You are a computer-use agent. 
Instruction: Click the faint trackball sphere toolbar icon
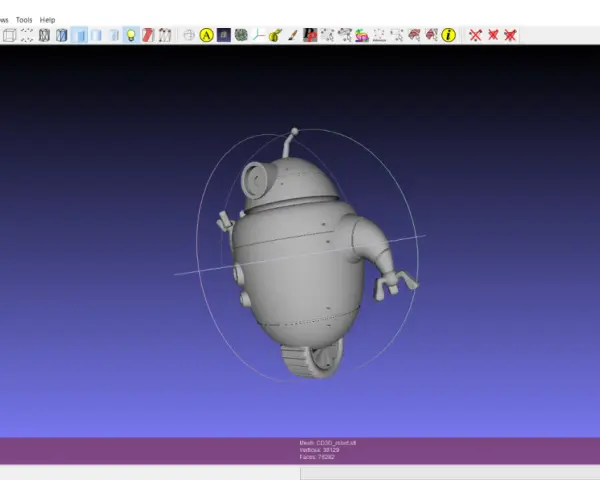(x=189, y=35)
